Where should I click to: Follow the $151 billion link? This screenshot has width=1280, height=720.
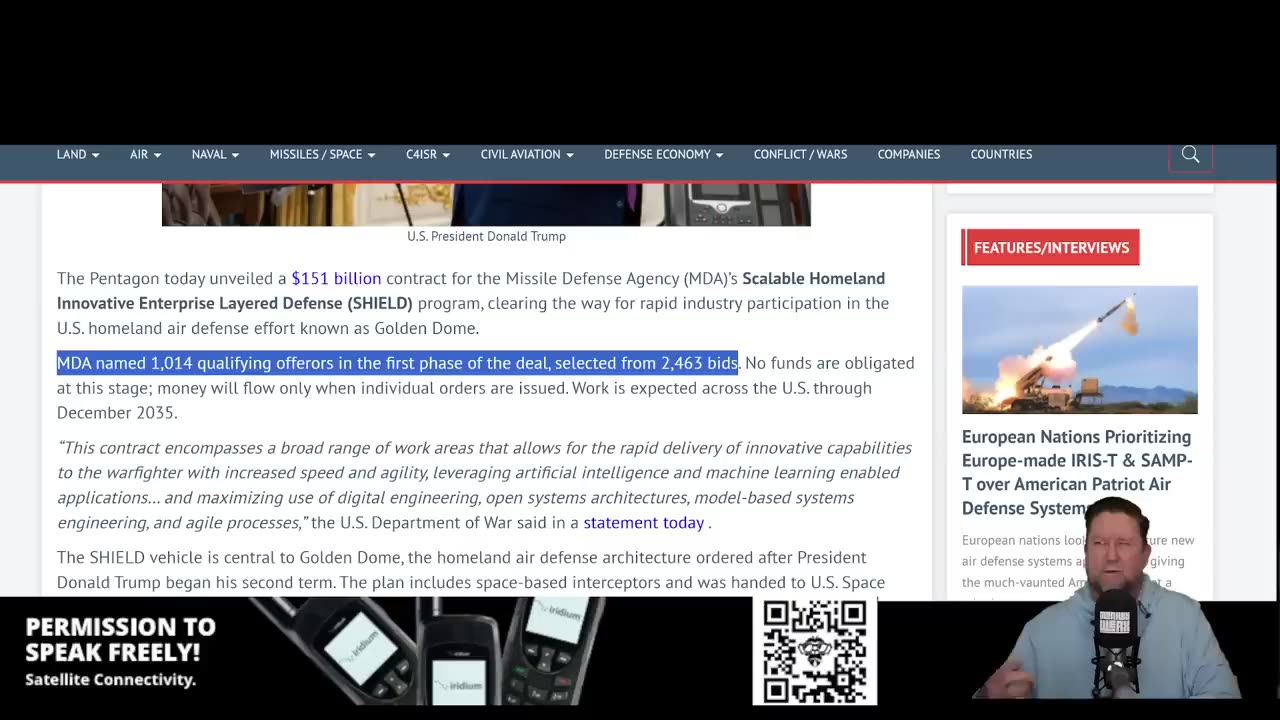[336, 278]
